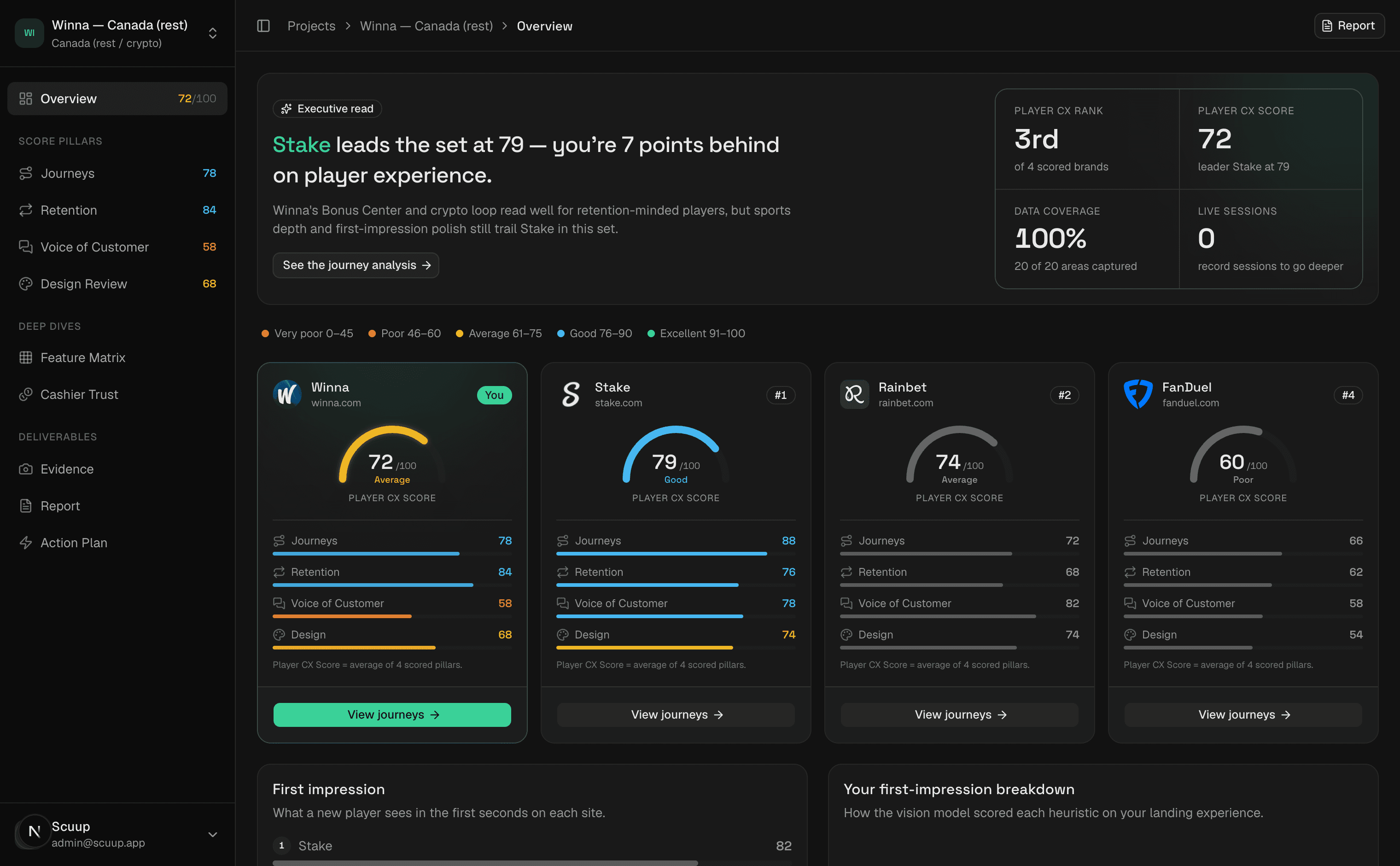Select Voice of Customer in sidebar
The height and width of the screenshot is (866, 1400).
(x=117, y=247)
